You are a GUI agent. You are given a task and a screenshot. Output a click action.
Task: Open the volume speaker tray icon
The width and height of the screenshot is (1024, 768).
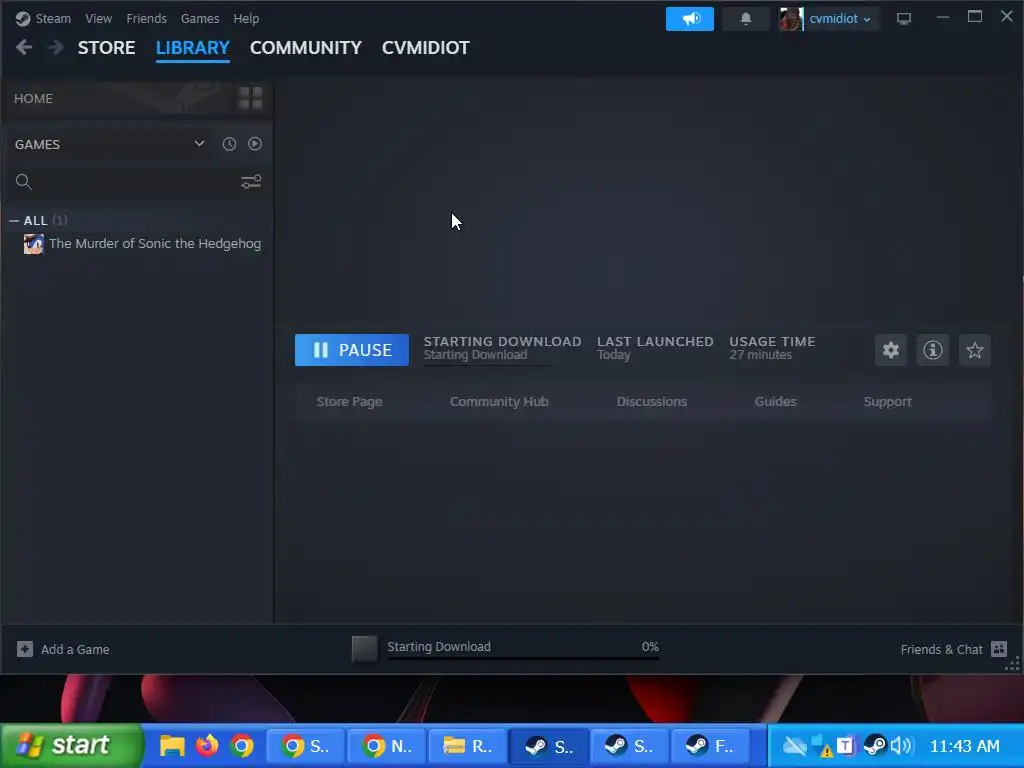click(901, 746)
